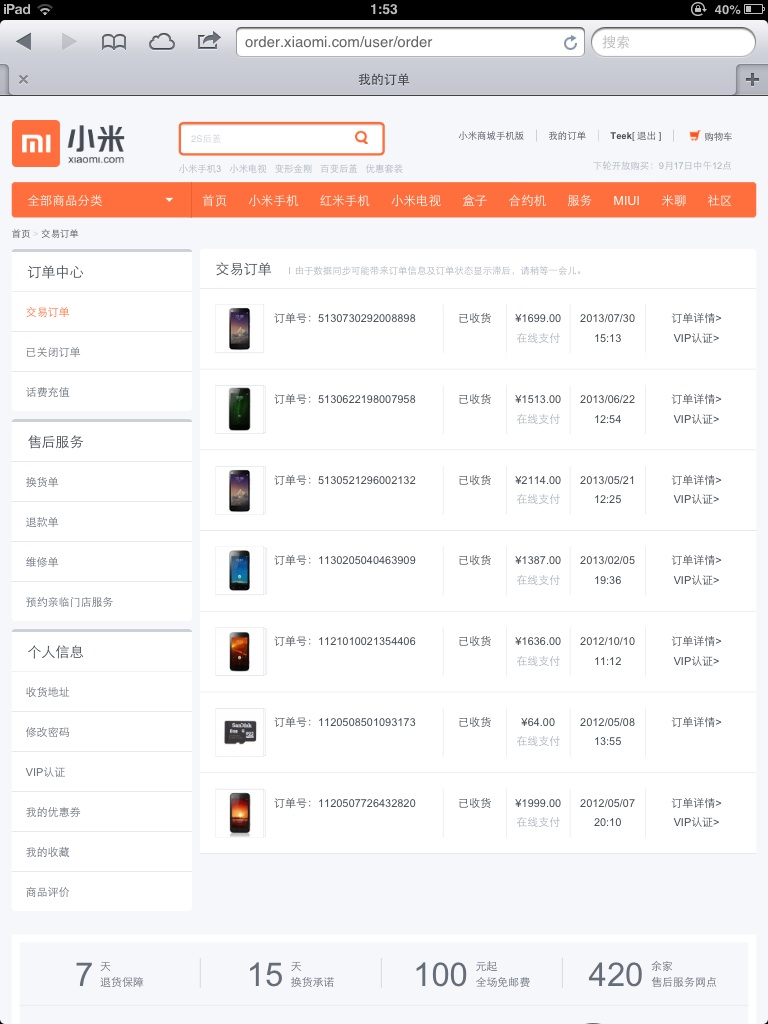
Task: Click 退出 logout link
Action: point(647,136)
